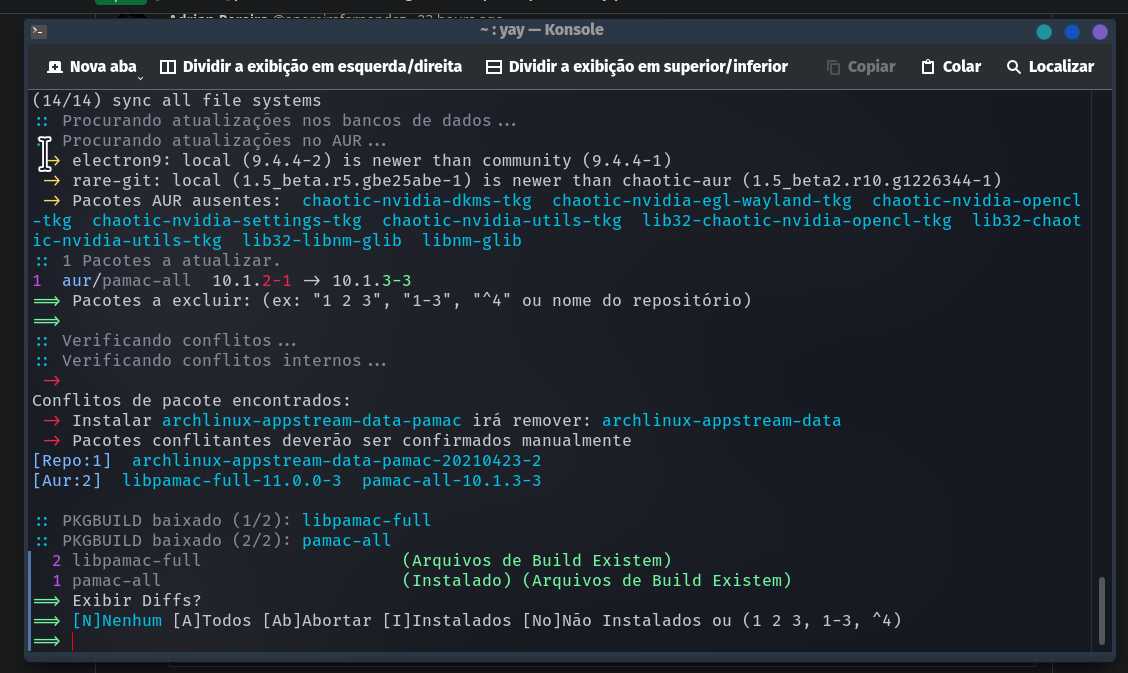Click the Konsole terminal icon in title bar
Screen dimensions: 1128x673
pos(39,31)
